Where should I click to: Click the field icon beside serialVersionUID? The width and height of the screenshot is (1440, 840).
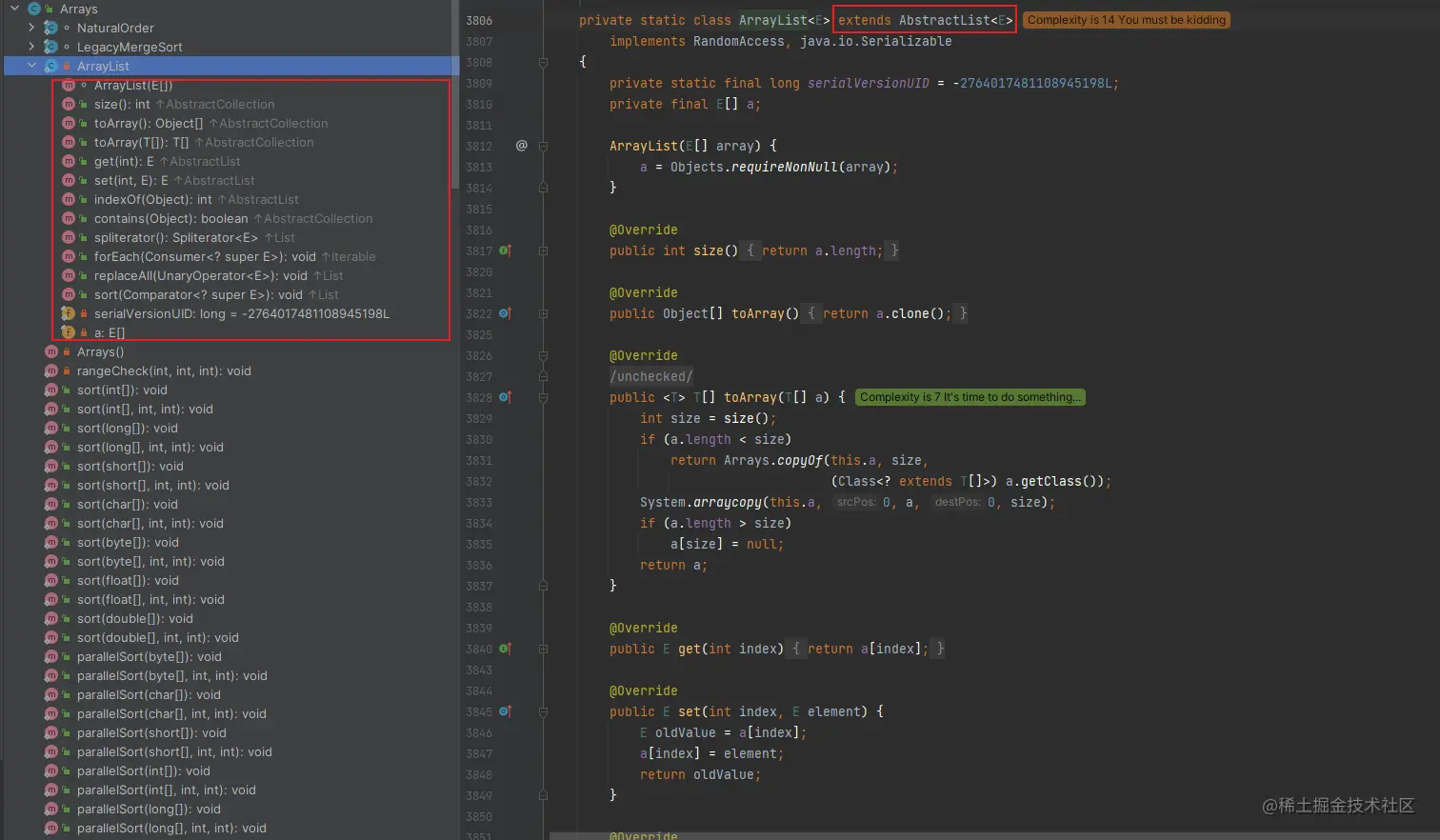69,313
